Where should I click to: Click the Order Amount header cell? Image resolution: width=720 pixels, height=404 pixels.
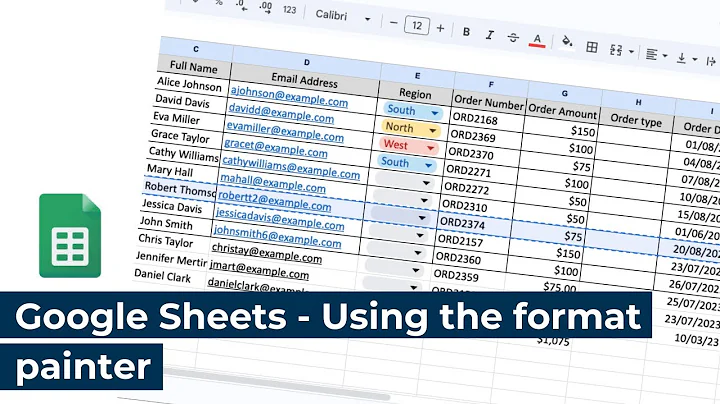[x=562, y=111]
